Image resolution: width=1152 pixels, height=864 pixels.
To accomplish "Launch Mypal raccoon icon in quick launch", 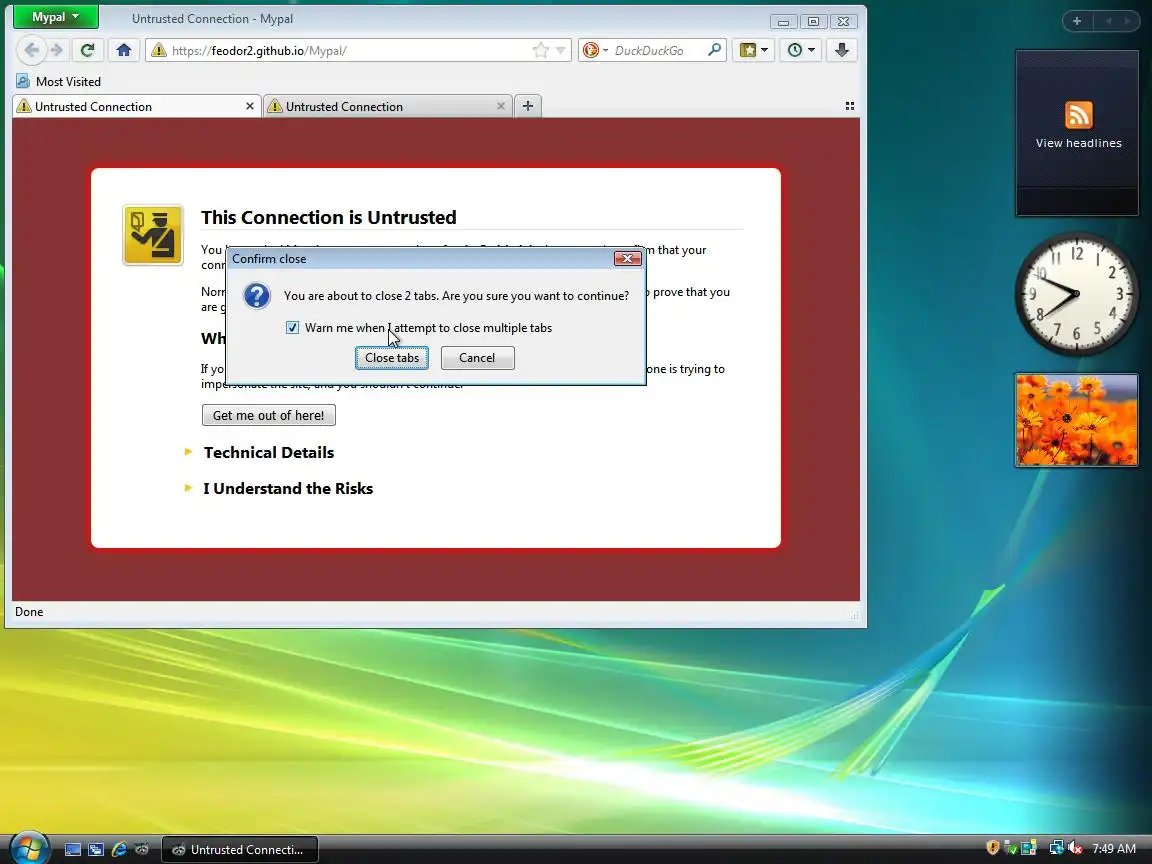I will tap(142, 850).
